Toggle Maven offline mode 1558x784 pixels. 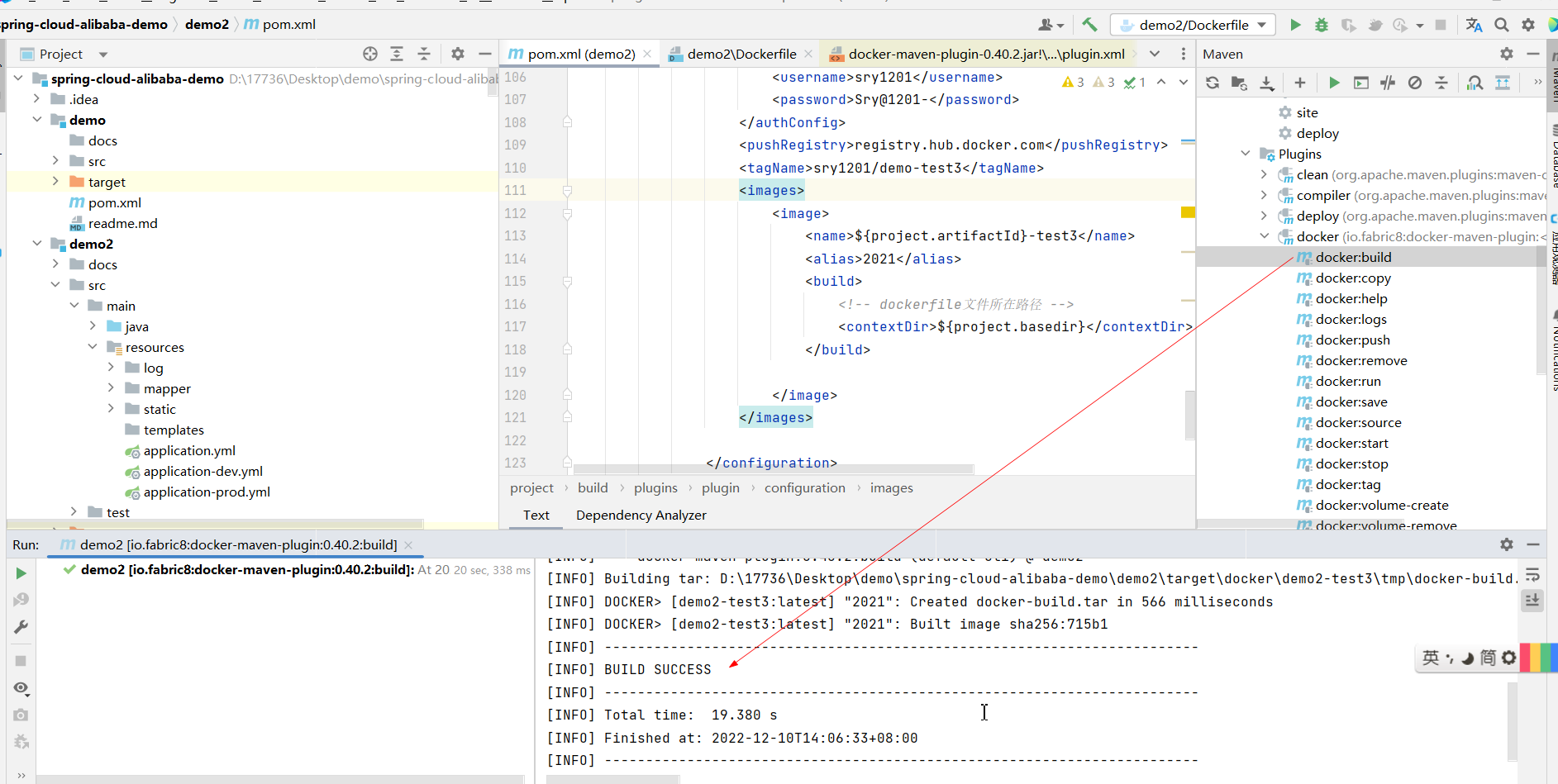(x=1388, y=83)
